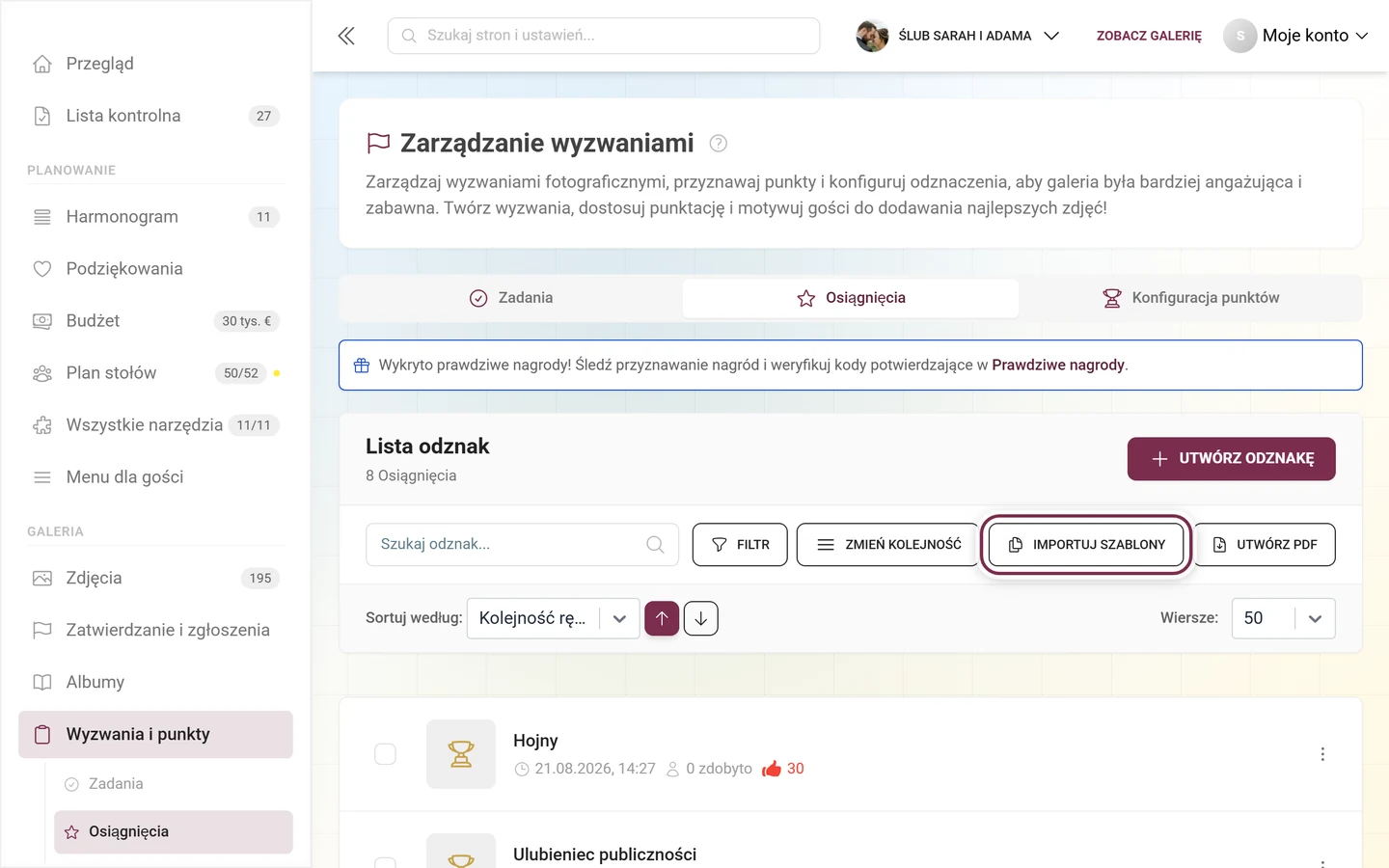Click ZMIEŃ KOLEJNOŚĆ button
This screenshot has width=1389, height=868.
888,545
